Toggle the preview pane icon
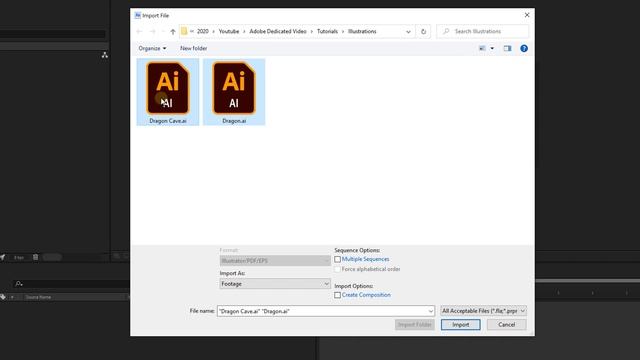Viewport: 640px width, 360px height. point(507,49)
